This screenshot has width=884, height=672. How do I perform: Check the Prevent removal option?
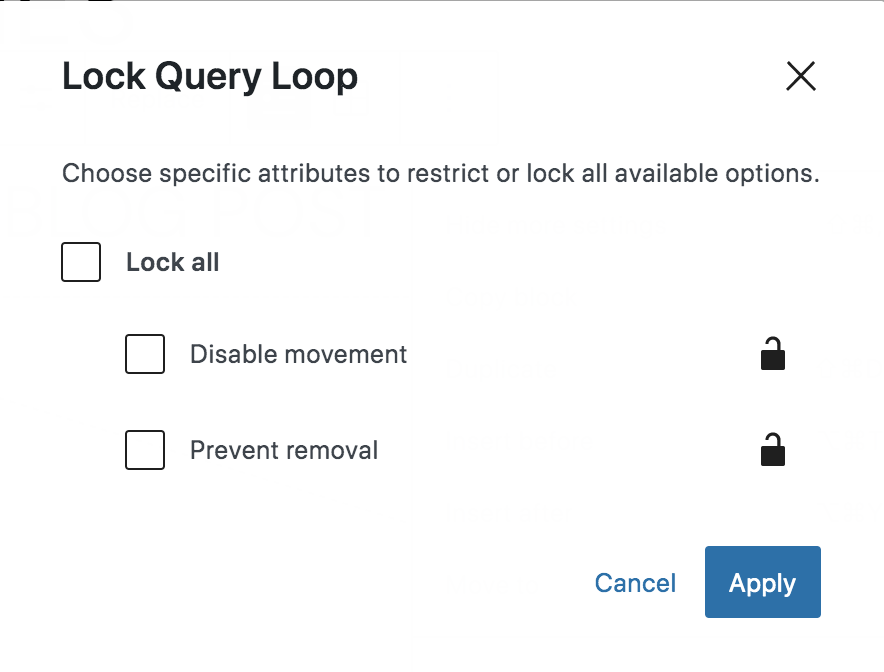(145, 450)
